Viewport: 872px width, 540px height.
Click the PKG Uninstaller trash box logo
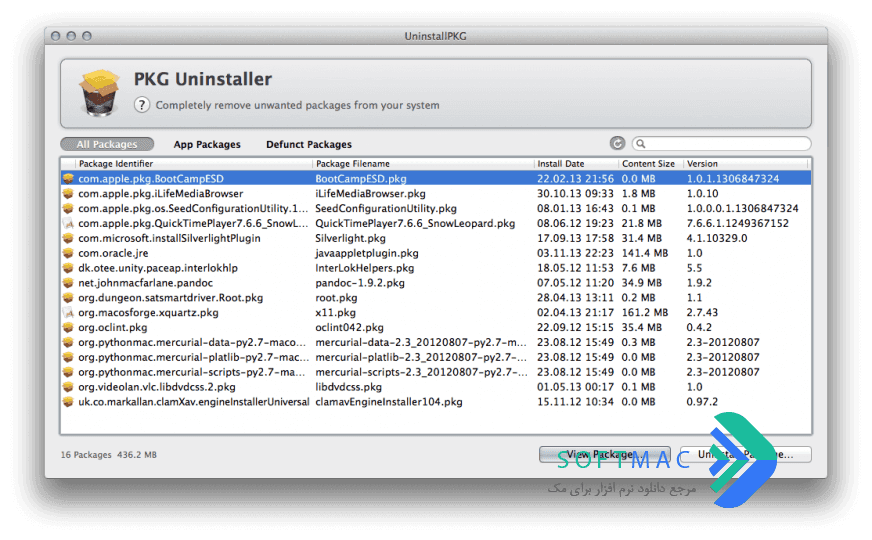[x=99, y=93]
